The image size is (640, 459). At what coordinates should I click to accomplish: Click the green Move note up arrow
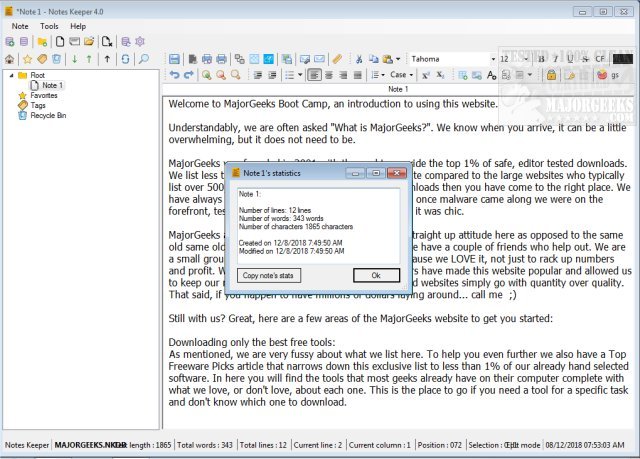(89, 59)
